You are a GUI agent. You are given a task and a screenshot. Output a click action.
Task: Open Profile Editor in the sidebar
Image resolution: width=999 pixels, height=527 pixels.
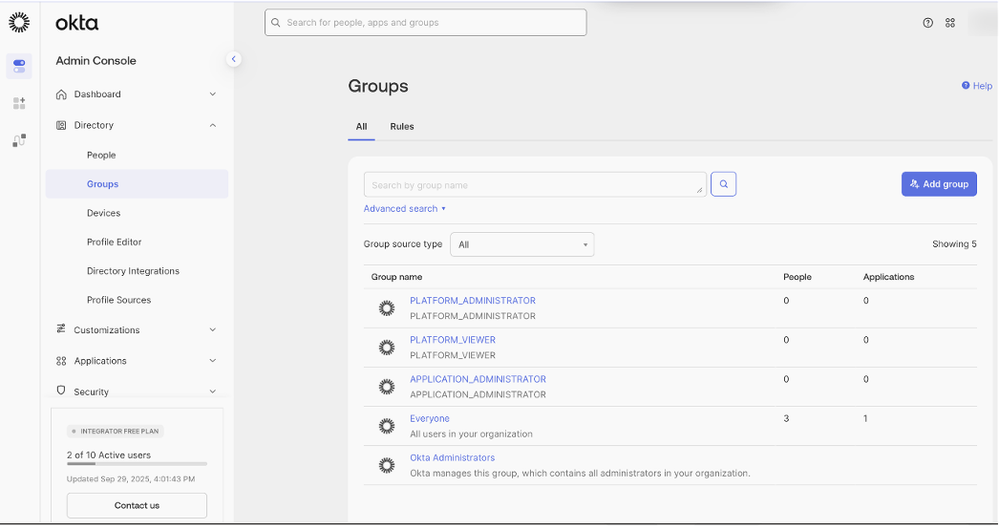(x=114, y=242)
